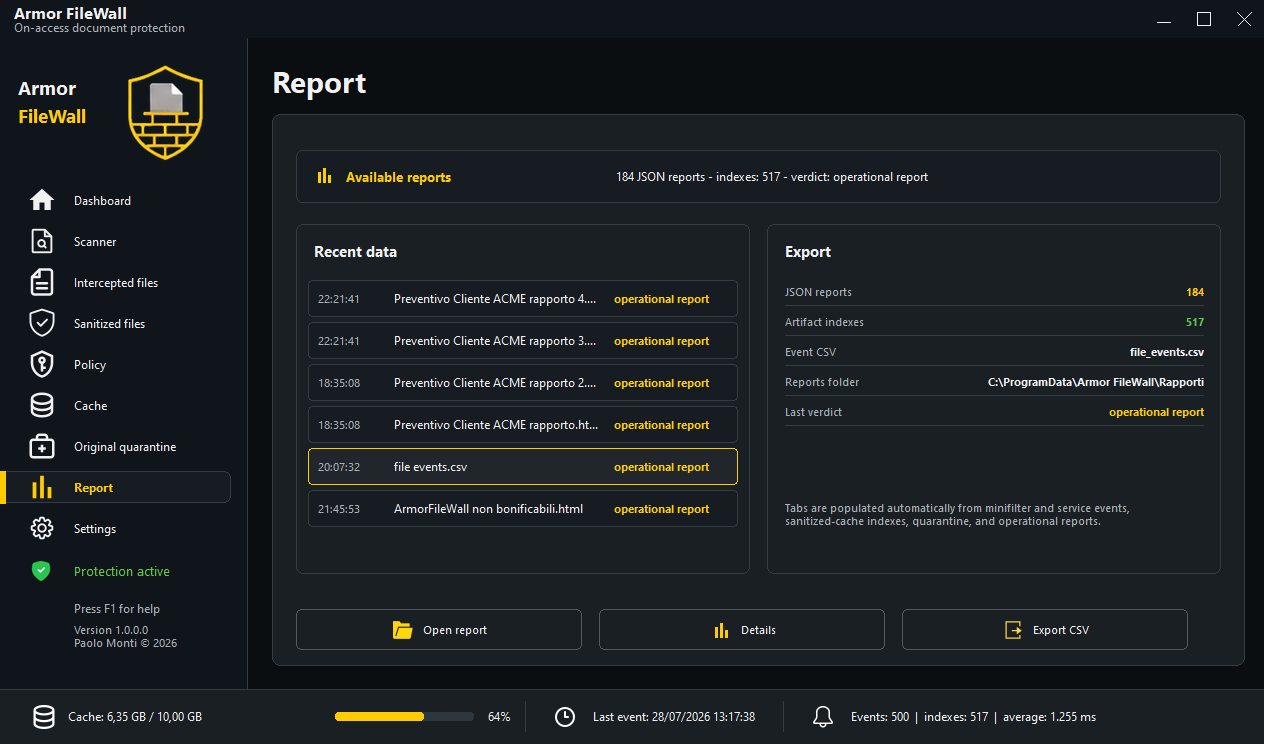Click the Events 500 status bar entry

click(880, 717)
